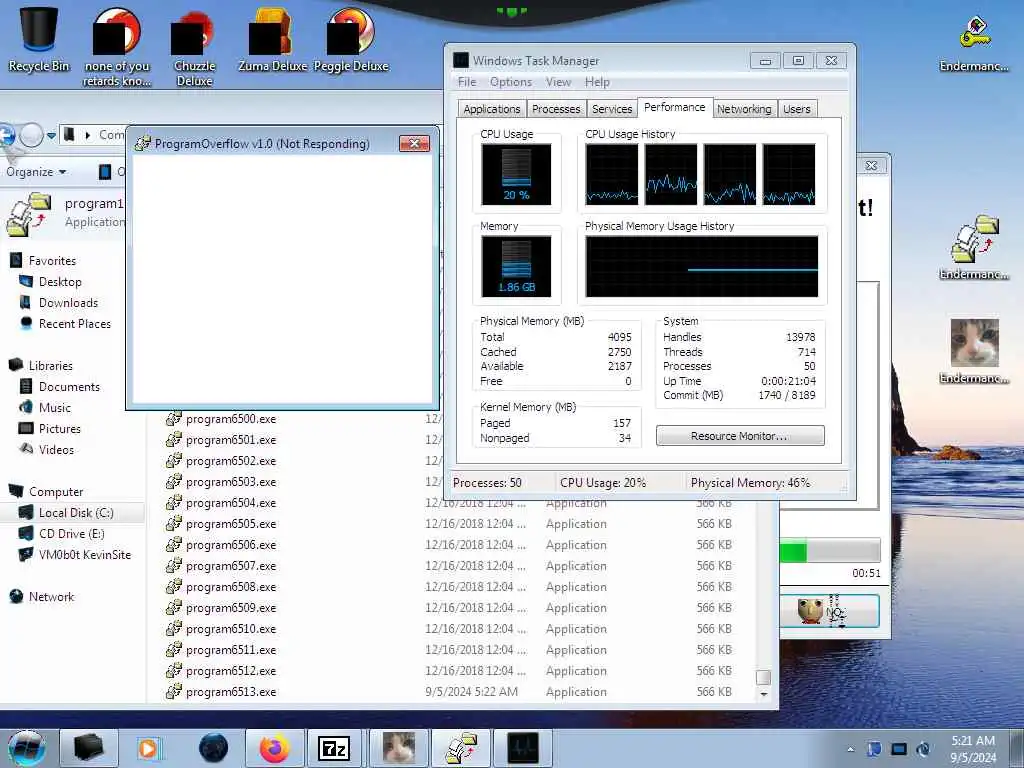The width and height of the screenshot is (1024, 768).
Task: Select Downloads under Favorites
Action: coord(68,302)
